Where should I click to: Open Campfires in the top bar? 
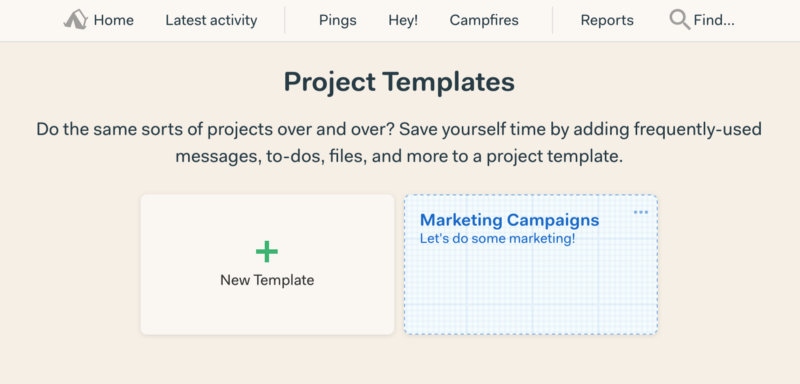pyautogui.click(x=484, y=20)
